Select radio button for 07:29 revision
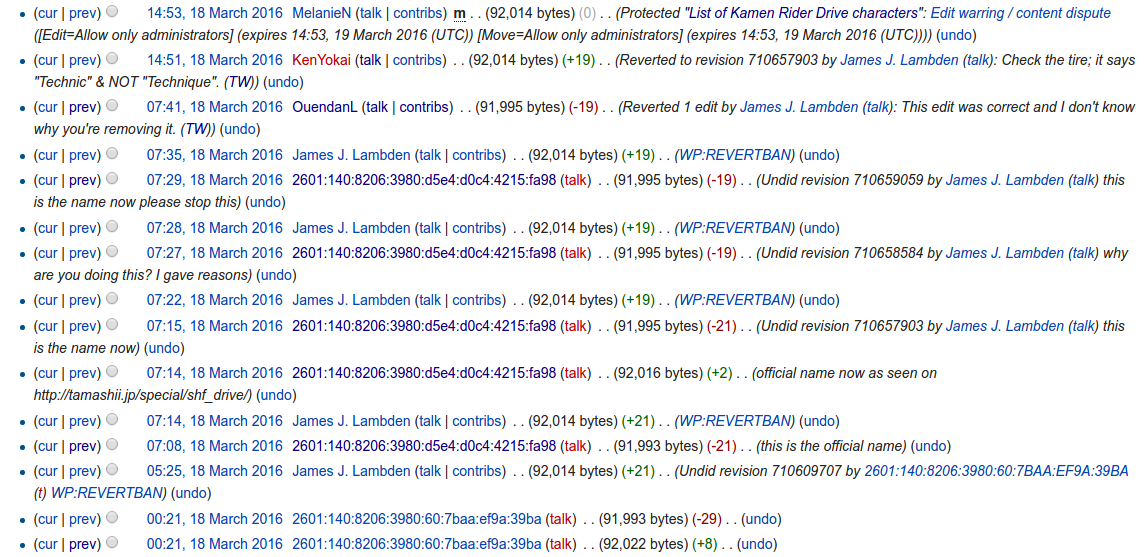The height and width of the screenshot is (557, 1147). coord(112,179)
